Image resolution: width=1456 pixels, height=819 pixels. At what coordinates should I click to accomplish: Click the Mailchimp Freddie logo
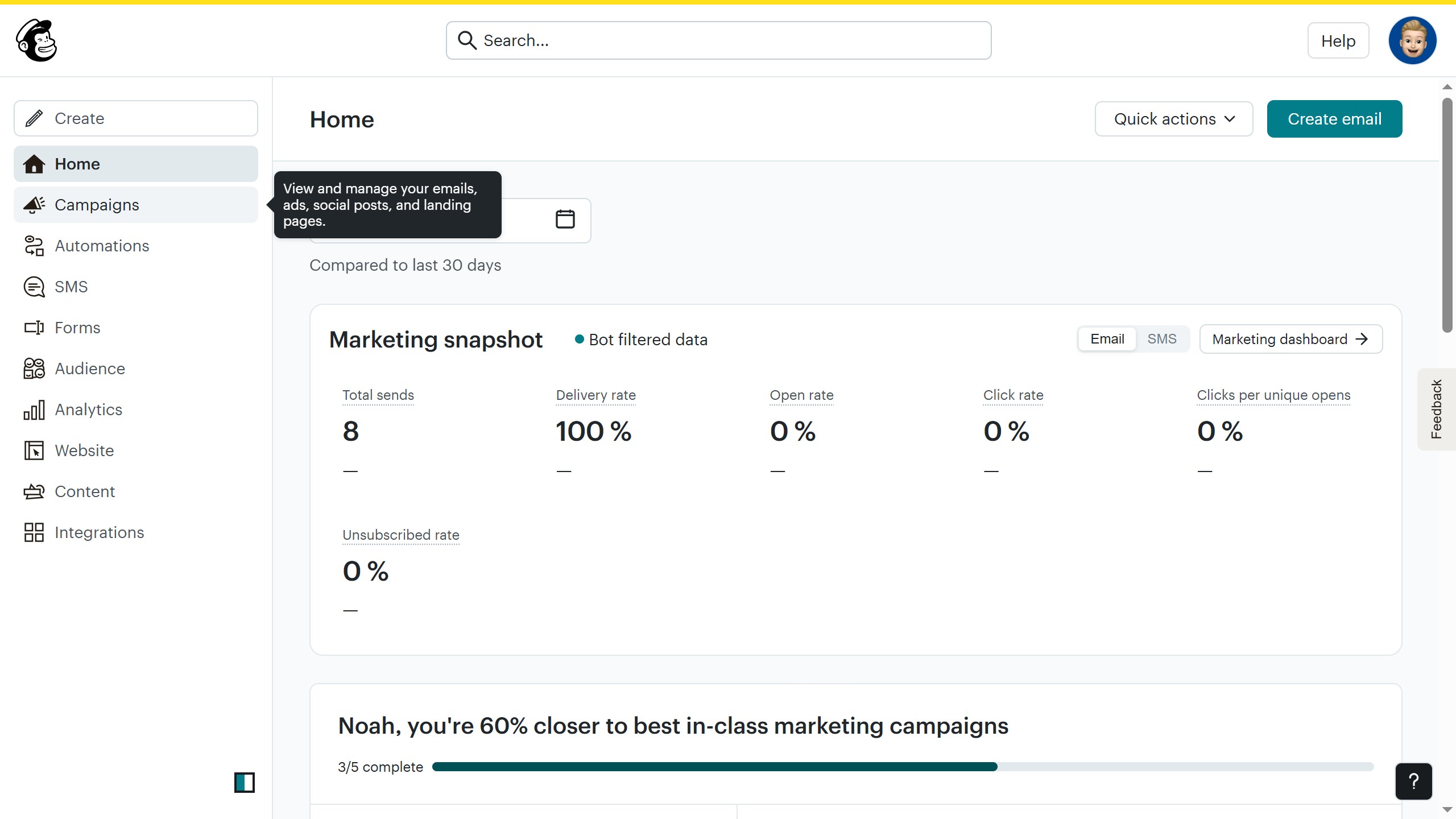click(37, 40)
